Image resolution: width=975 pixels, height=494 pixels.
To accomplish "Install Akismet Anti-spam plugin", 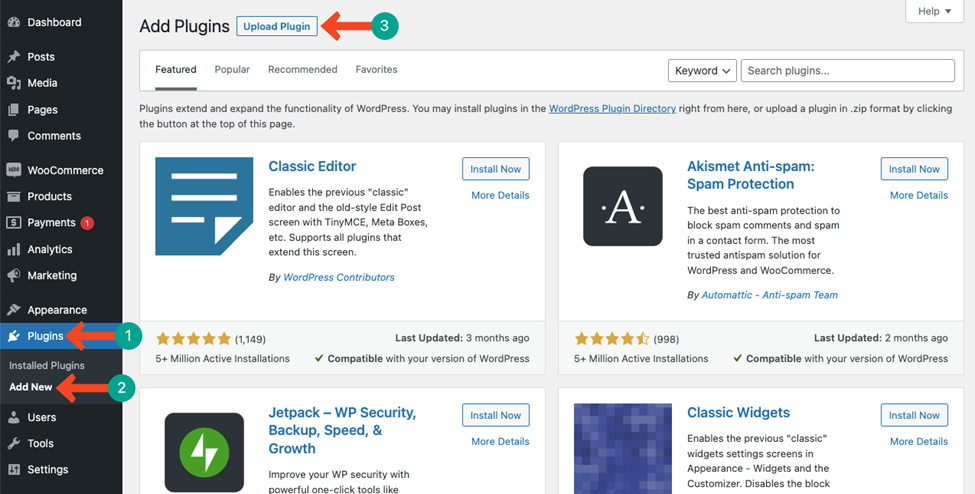I will pos(914,169).
